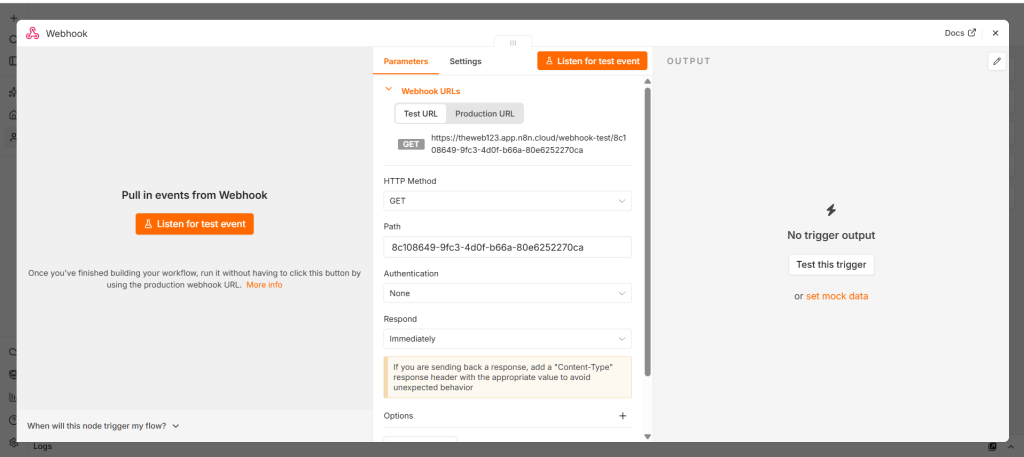Image resolution: width=1024 pixels, height=457 pixels.
Task: Click scrollbar up arrow in parameters panel
Action: [647, 82]
